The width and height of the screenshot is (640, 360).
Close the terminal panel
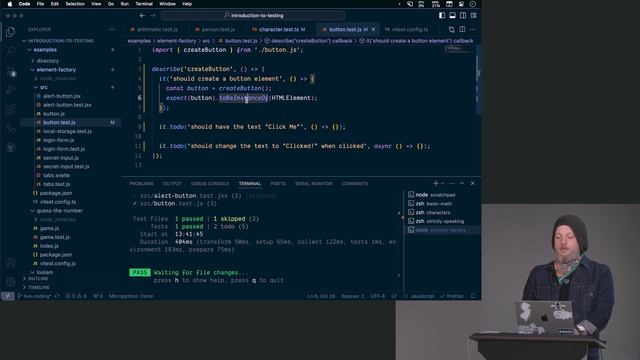coord(473,183)
